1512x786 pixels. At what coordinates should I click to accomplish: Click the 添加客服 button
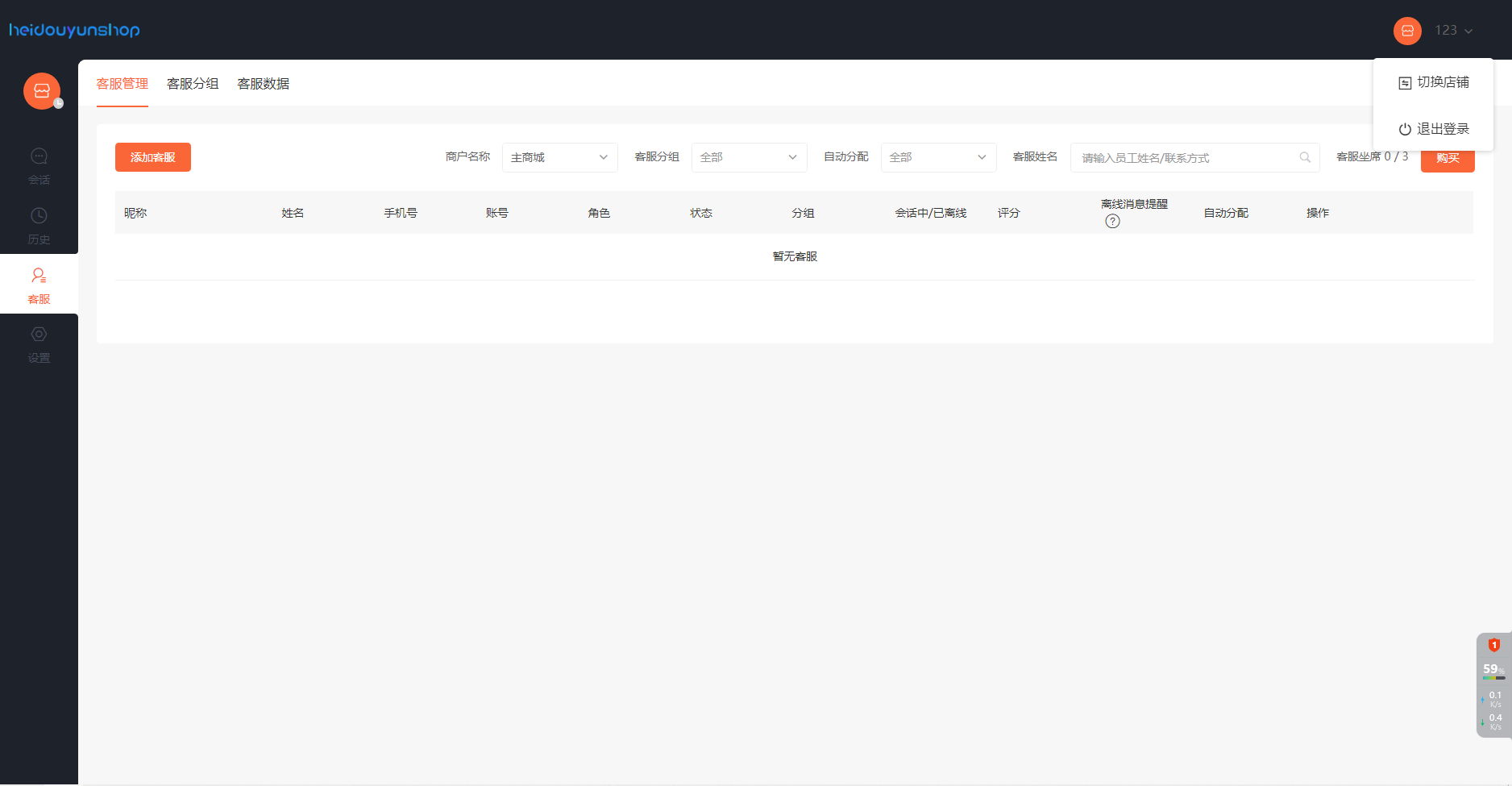(153, 157)
